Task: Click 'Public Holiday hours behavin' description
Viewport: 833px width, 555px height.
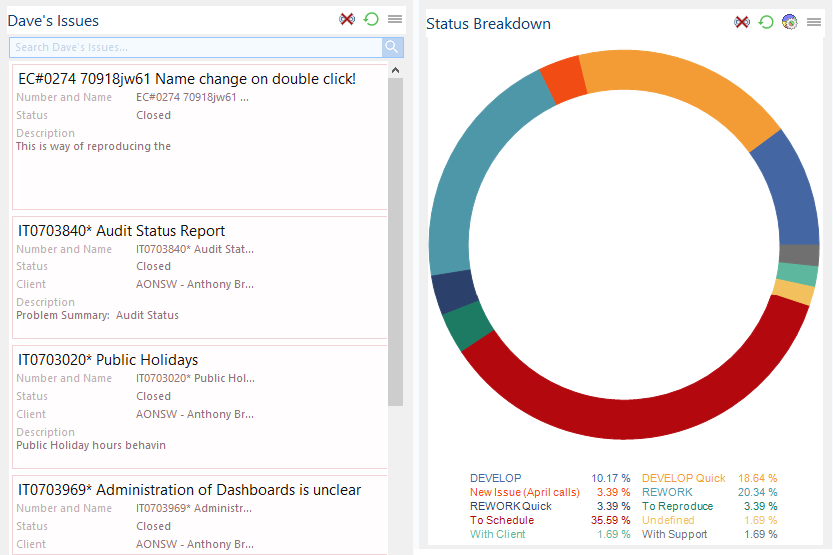Action: coord(91,445)
